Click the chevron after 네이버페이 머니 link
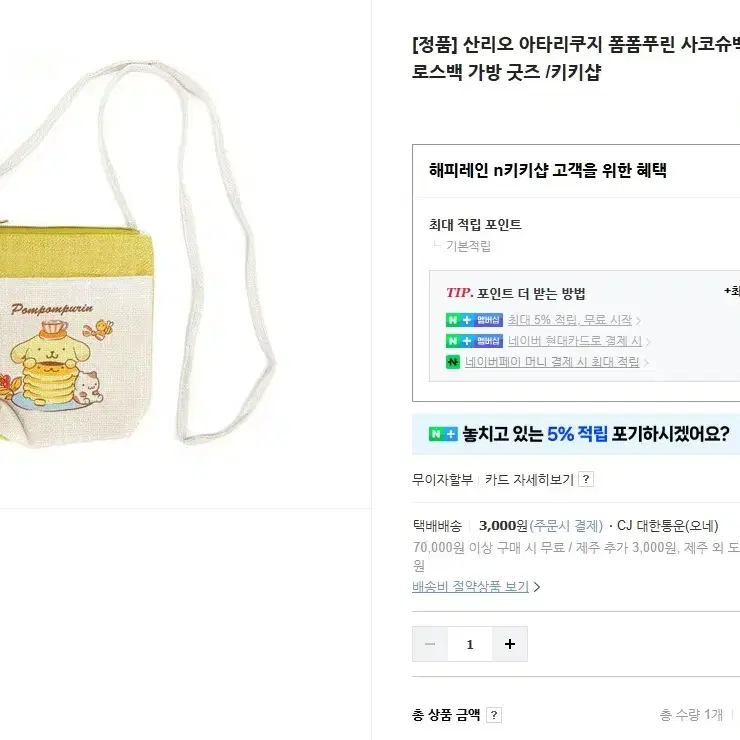Screen dimensions: 740x740 tap(646, 362)
